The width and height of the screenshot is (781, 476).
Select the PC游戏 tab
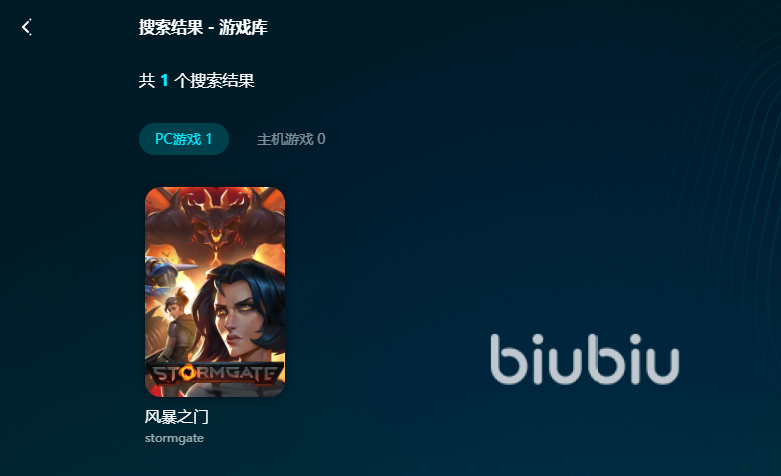pos(184,139)
